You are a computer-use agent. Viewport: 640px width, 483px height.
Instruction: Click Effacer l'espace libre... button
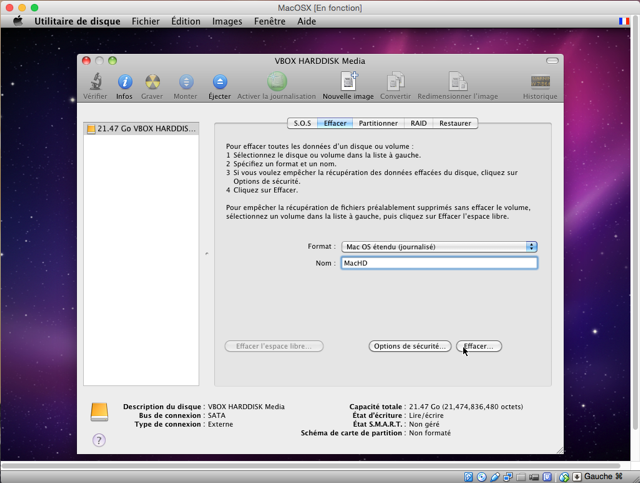point(274,346)
